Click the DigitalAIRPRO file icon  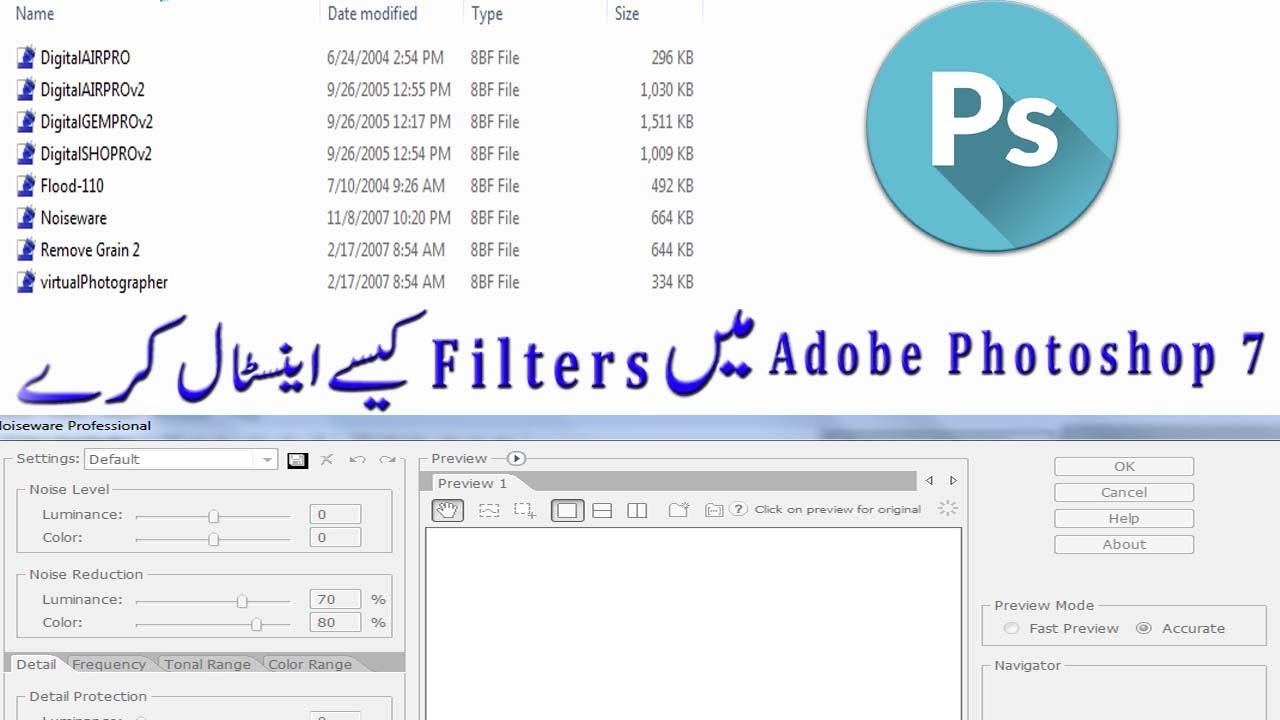tap(26, 57)
